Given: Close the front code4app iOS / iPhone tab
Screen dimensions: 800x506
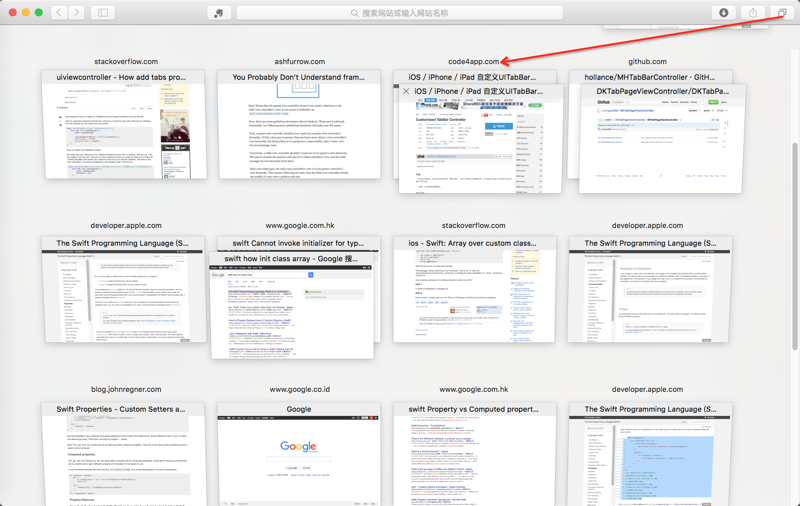Looking at the screenshot, I should coord(406,91).
